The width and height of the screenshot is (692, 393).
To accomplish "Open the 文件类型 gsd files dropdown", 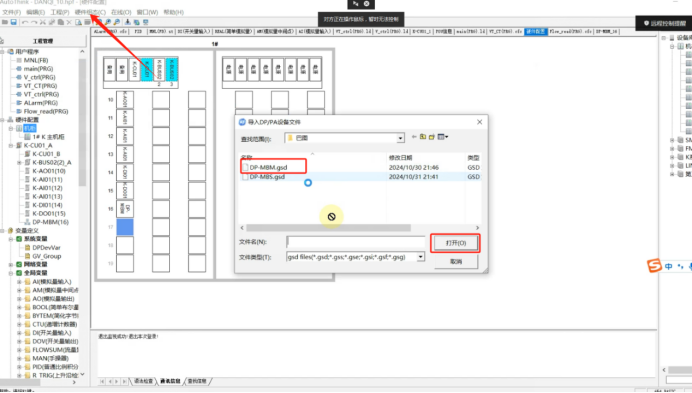I will (421, 257).
